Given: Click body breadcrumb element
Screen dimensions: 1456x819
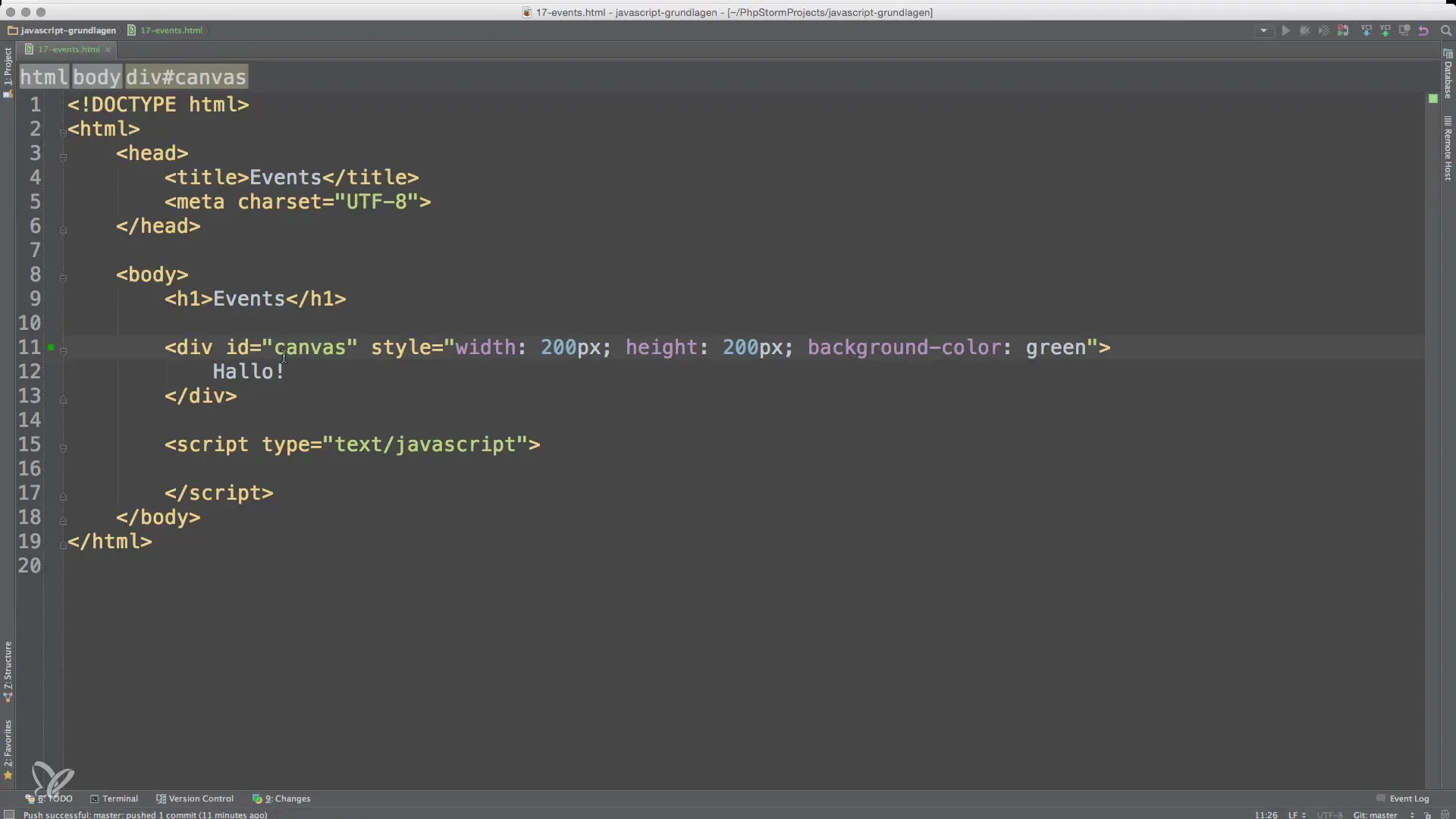Looking at the screenshot, I should coord(97,77).
